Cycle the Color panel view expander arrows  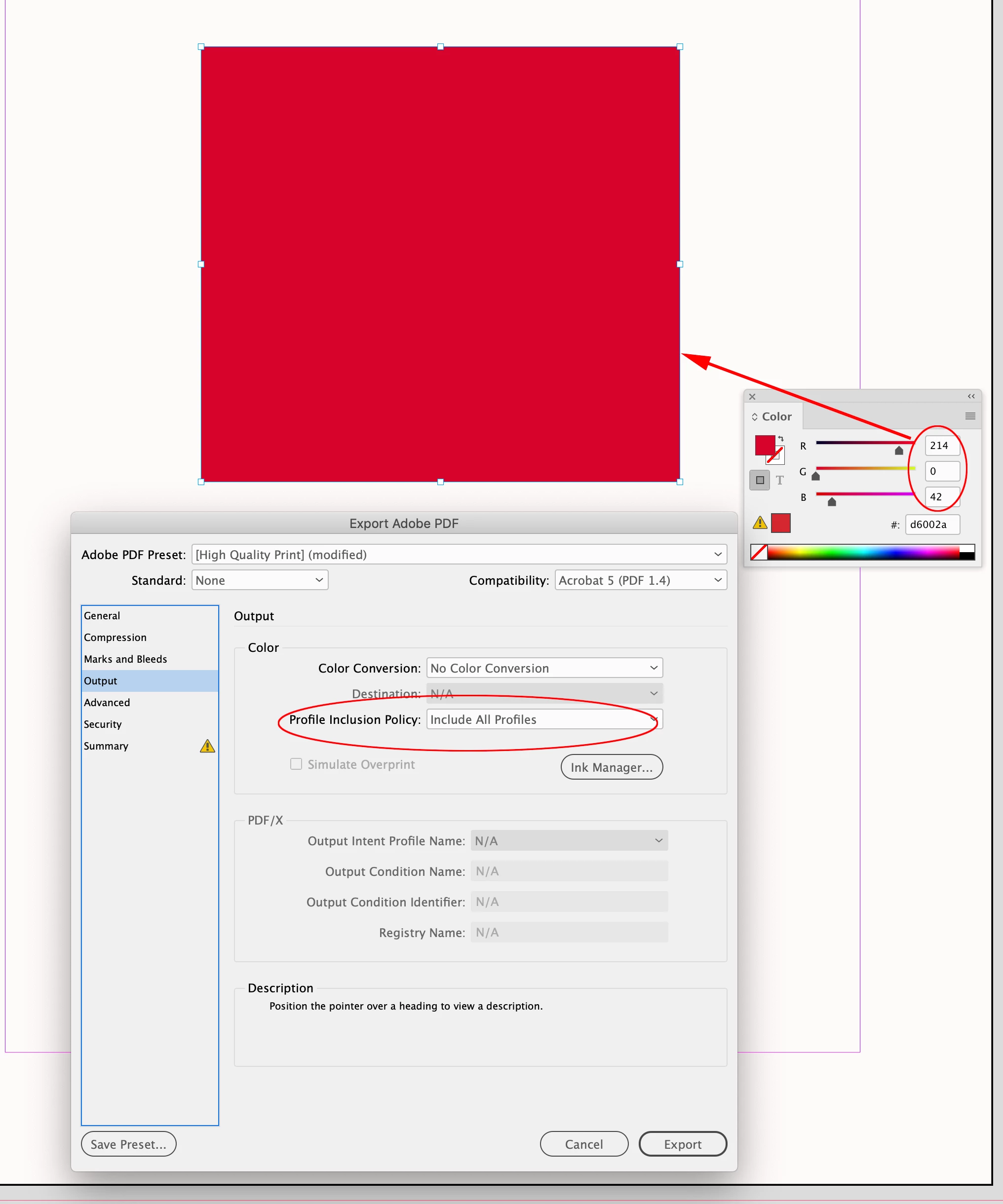point(755,417)
